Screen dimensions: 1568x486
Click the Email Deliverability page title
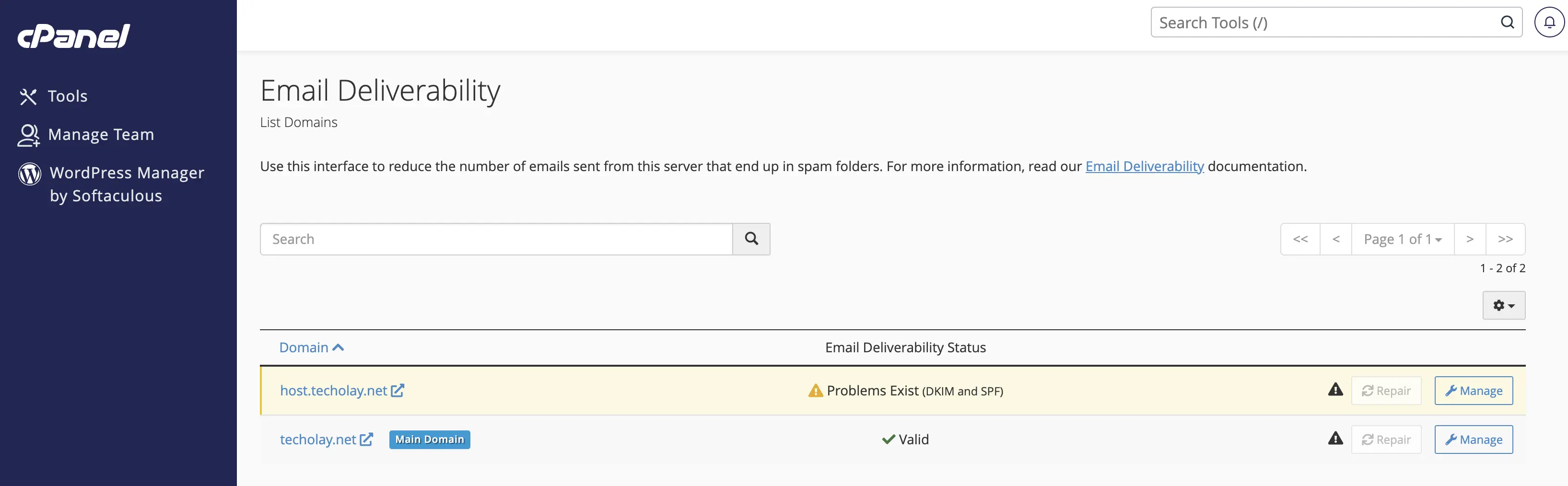click(x=380, y=91)
